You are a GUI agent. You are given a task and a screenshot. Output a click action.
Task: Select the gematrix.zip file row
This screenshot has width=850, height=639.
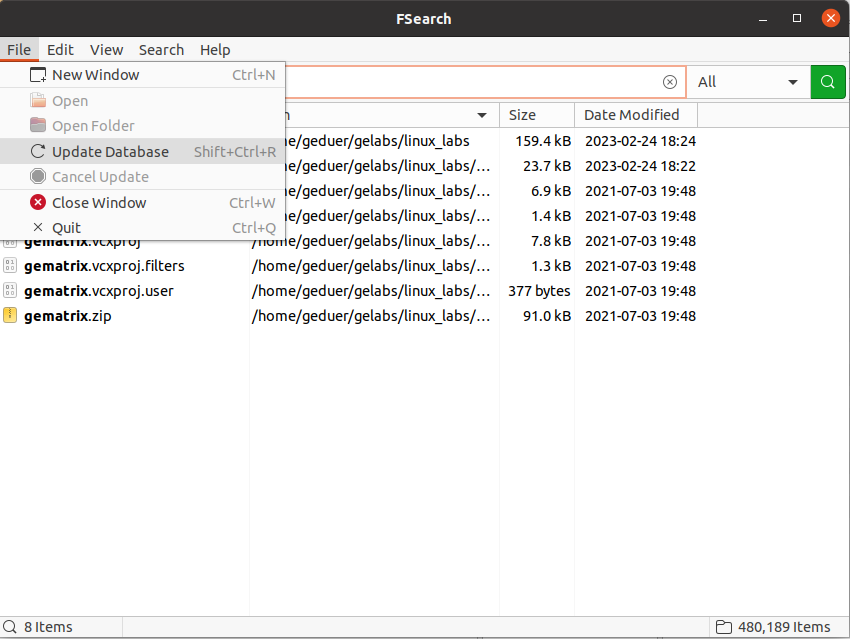tap(349, 315)
